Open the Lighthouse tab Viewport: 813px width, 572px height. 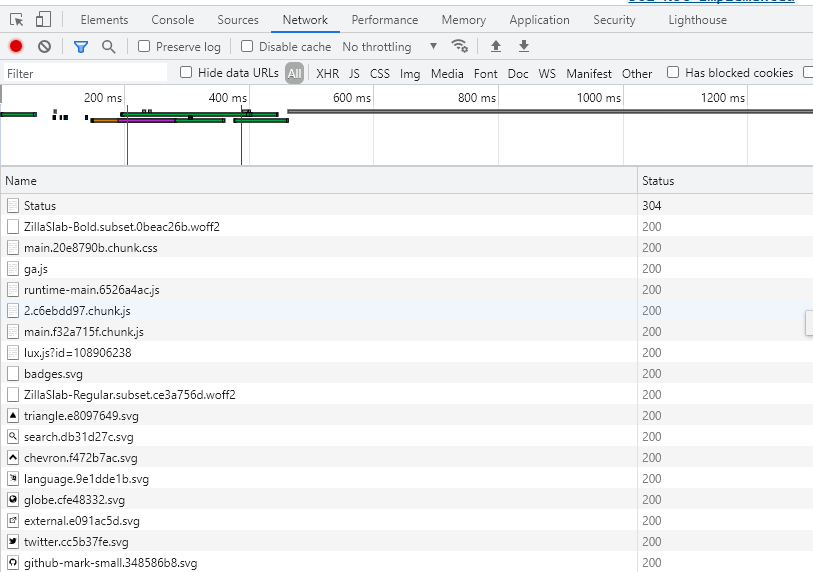(697, 20)
